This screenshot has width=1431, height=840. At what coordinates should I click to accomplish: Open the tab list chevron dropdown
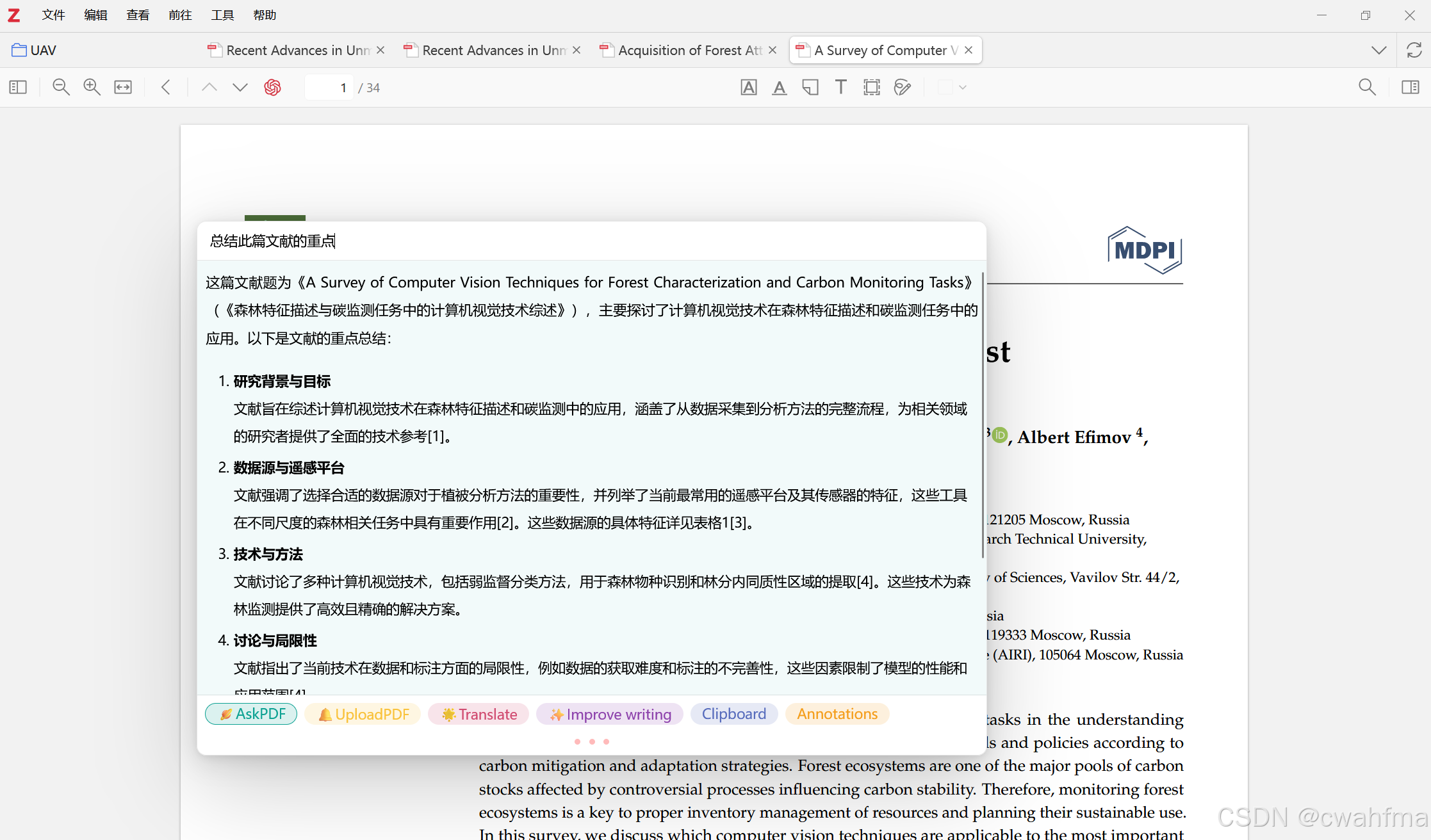[x=1378, y=50]
